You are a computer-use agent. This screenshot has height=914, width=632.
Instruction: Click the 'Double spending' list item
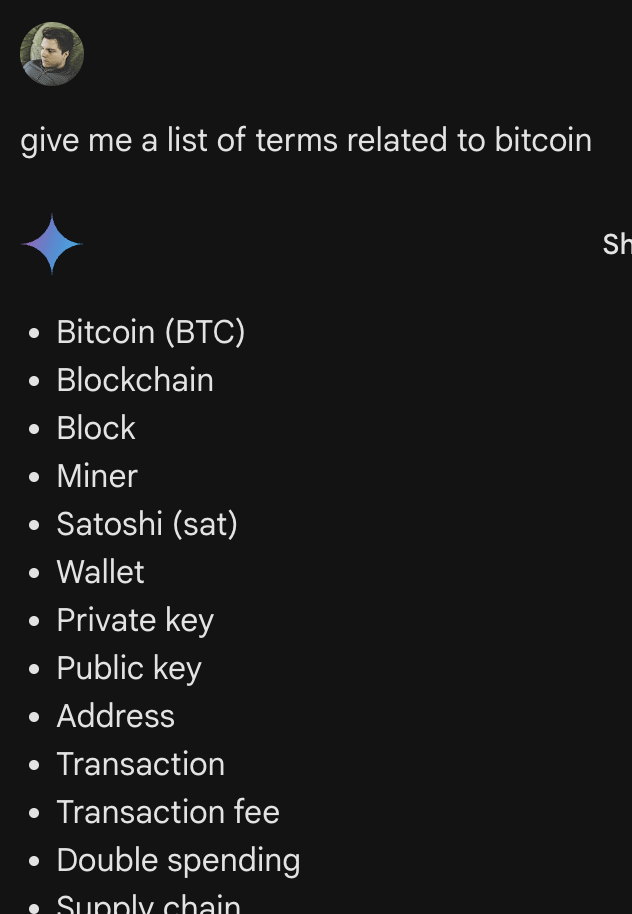click(x=178, y=860)
